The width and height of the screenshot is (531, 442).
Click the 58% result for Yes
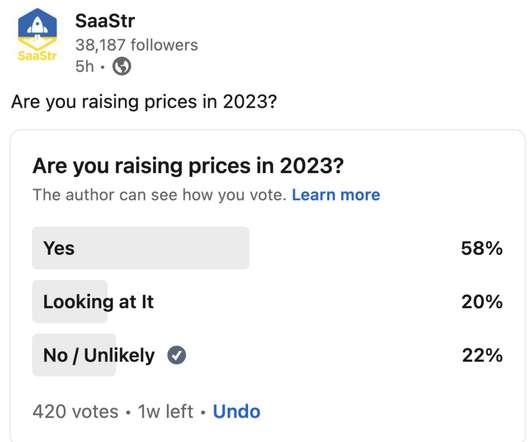tap(482, 248)
